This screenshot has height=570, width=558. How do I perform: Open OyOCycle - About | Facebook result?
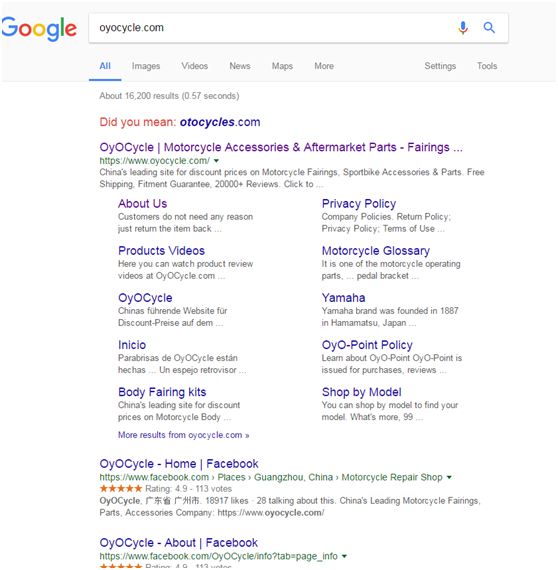pyautogui.click(x=178, y=543)
